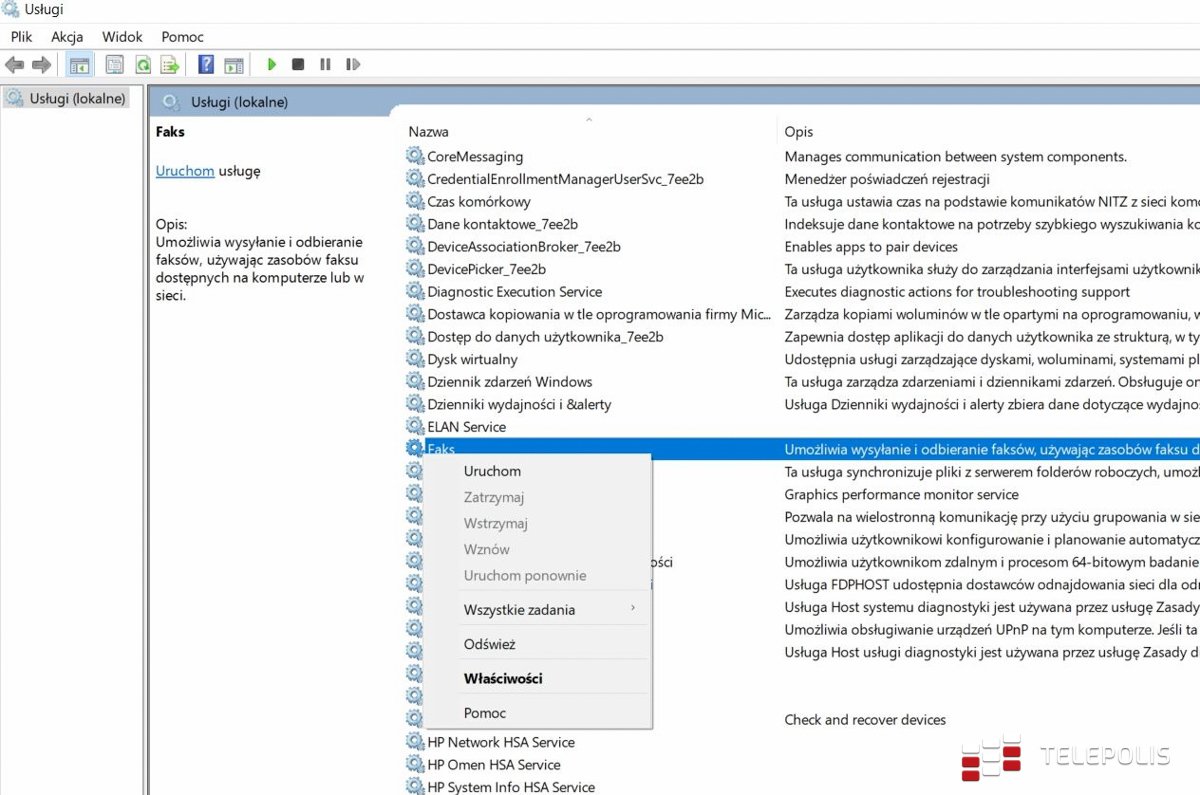1200x795 pixels.
Task: Click the Uruchom usługę link
Action: click(x=185, y=171)
